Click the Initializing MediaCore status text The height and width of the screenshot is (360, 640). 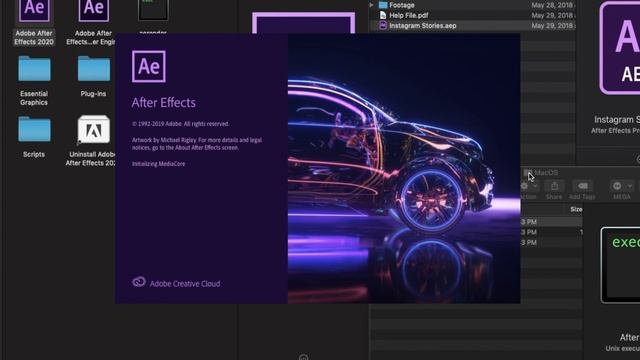[x=158, y=164]
